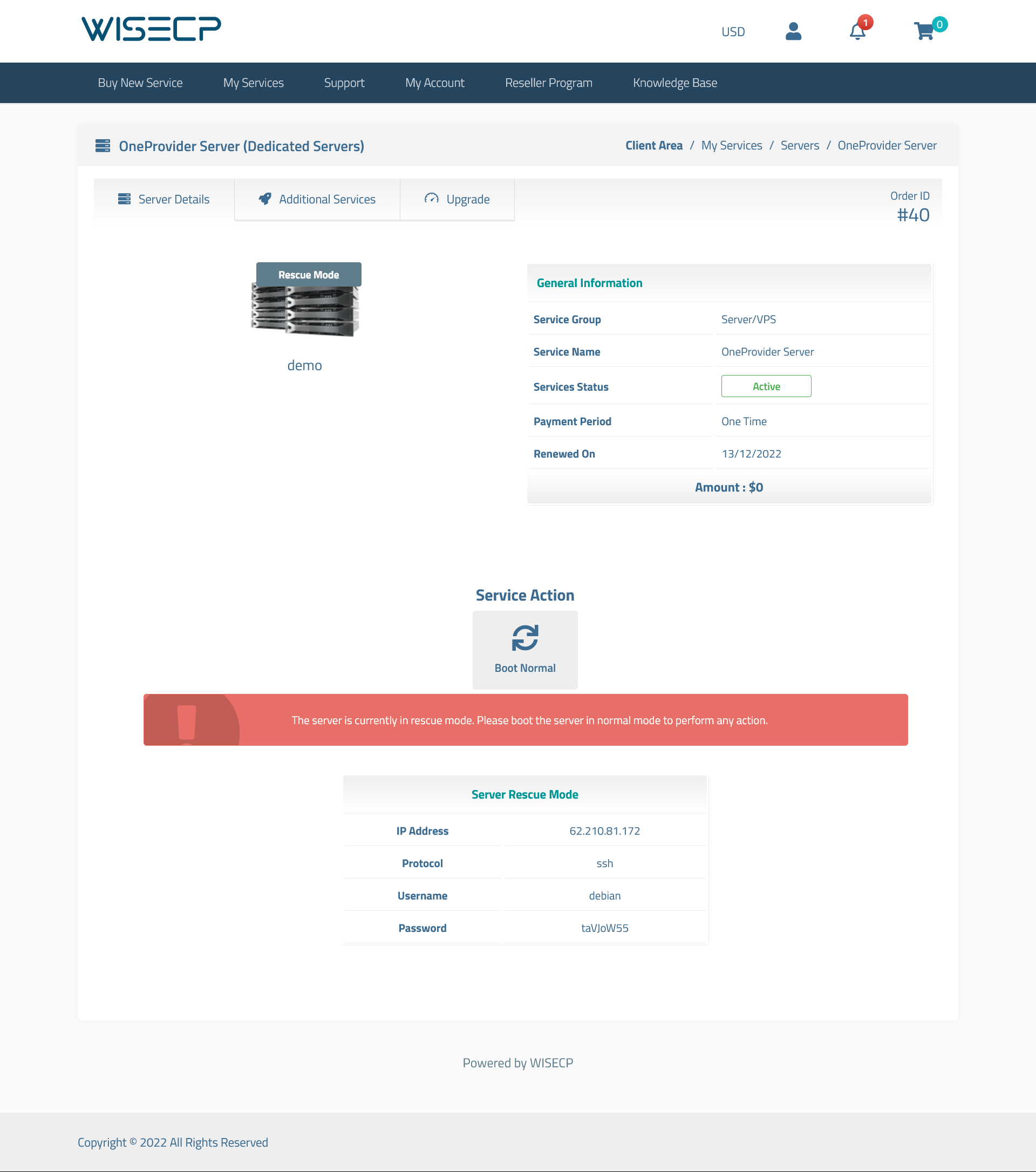The height and width of the screenshot is (1172, 1036).
Task: Click the OneProvider Server service link
Action: [887, 145]
